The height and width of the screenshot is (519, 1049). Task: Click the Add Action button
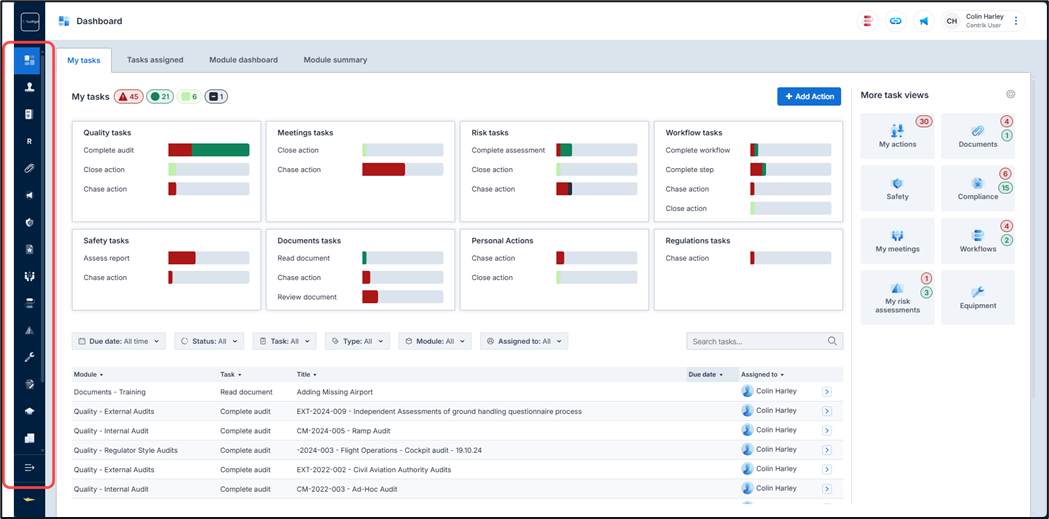(x=808, y=96)
